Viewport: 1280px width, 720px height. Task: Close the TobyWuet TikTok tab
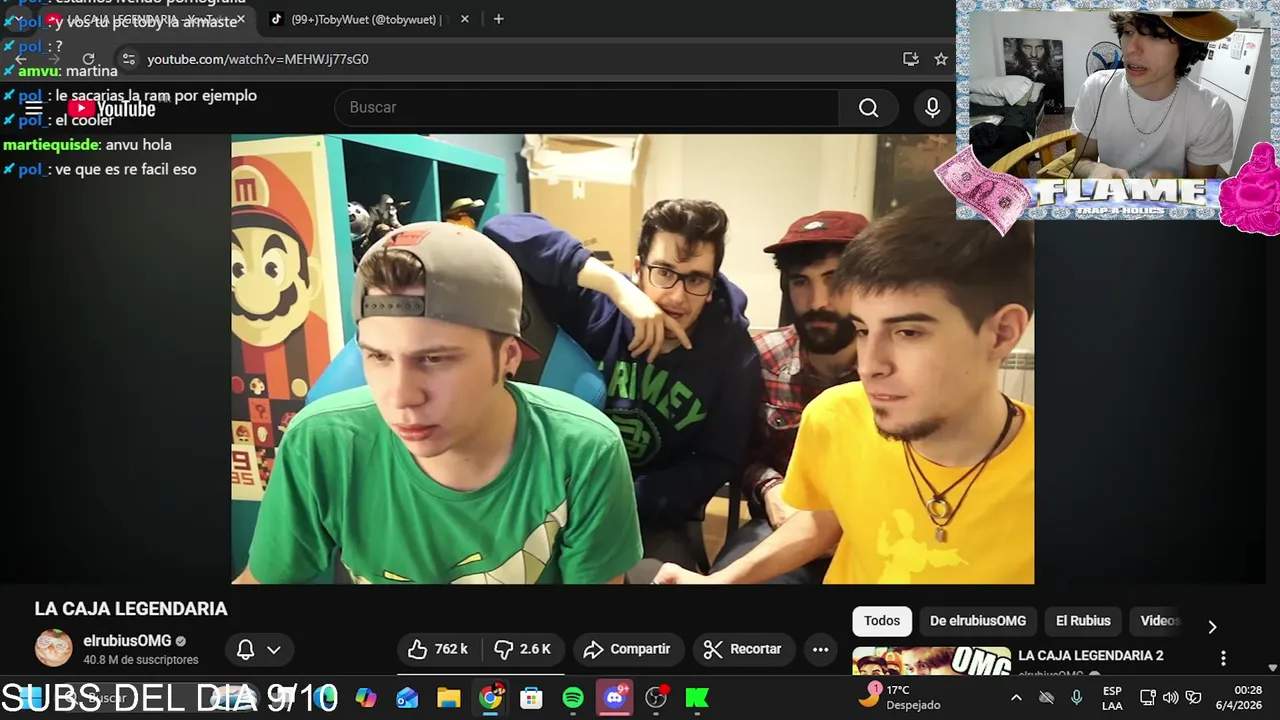[464, 19]
